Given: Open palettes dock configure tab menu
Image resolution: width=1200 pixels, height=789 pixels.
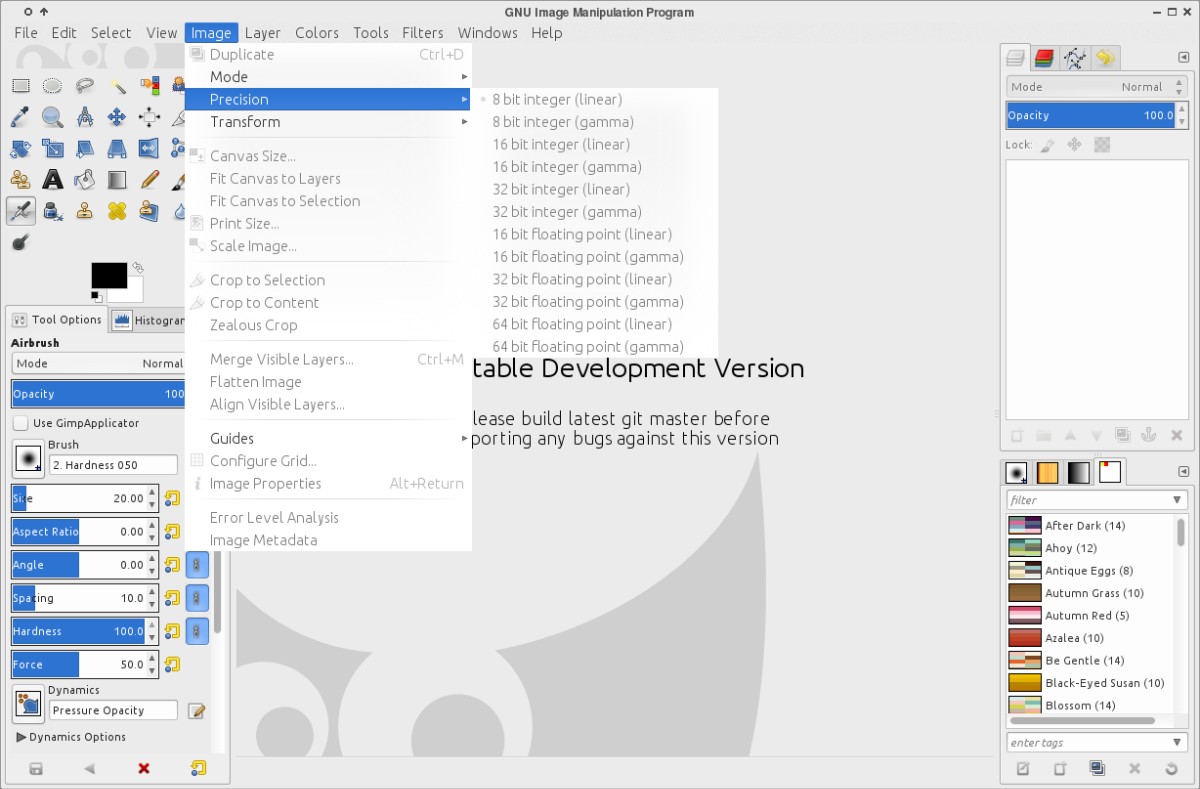Looking at the screenshot, I should click(x=1184, y=472).
